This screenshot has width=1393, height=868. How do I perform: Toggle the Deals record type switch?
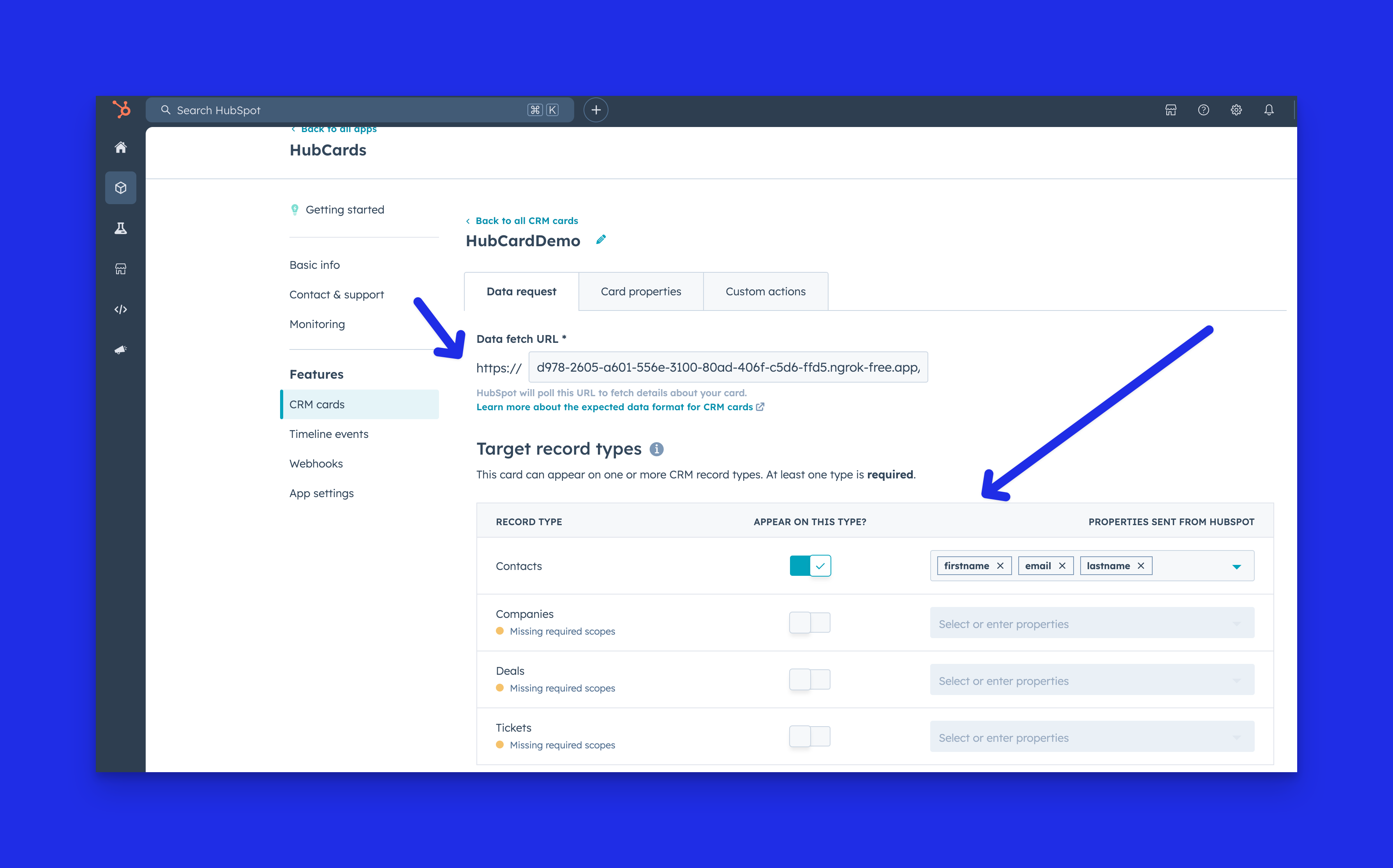810,679
